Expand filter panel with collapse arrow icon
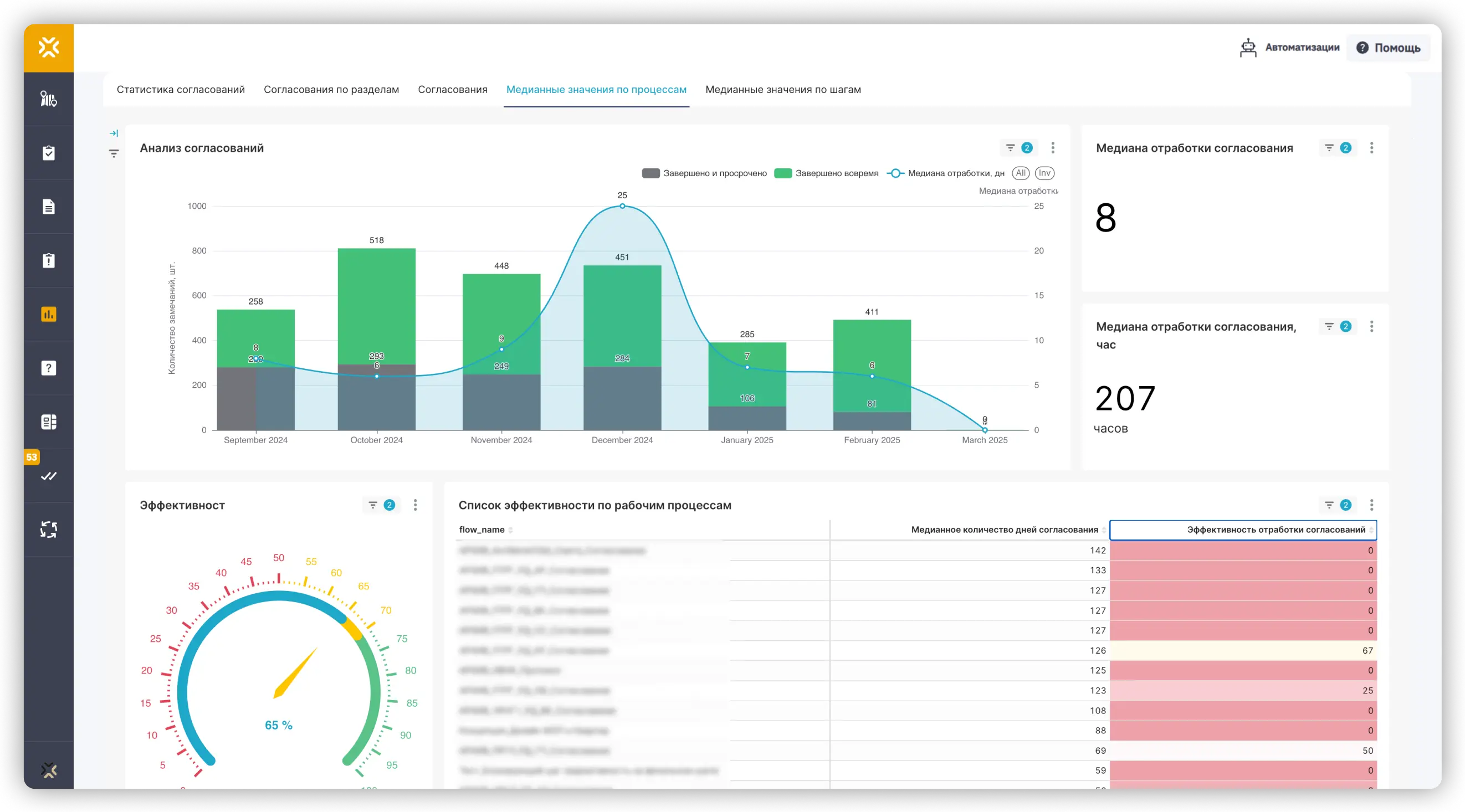The width and height of the screenshot is (1465, 812). click(114, 133)
